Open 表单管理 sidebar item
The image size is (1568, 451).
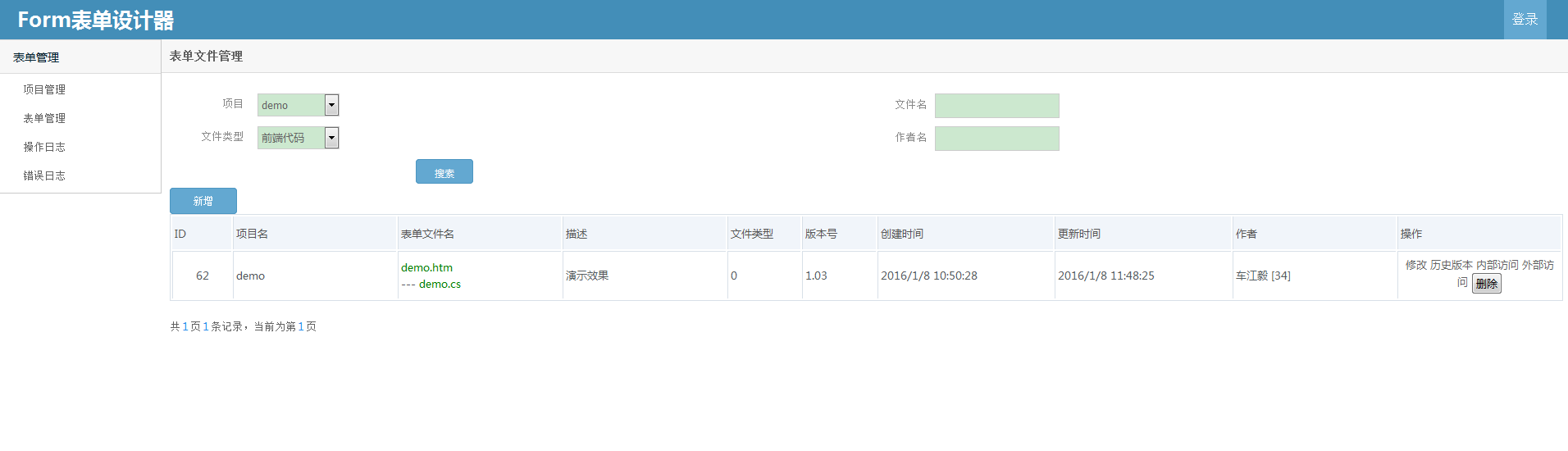[x=44, y=118]
